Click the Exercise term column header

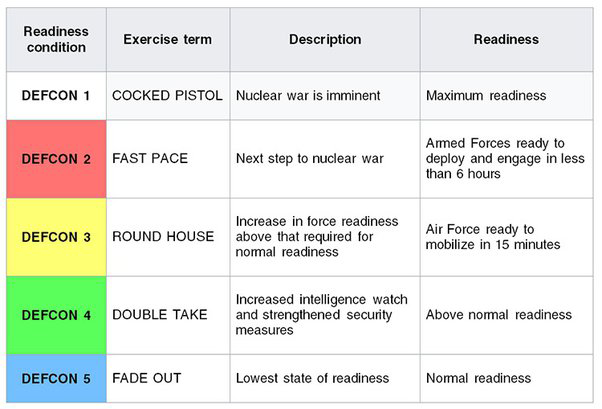pos(168,40)
